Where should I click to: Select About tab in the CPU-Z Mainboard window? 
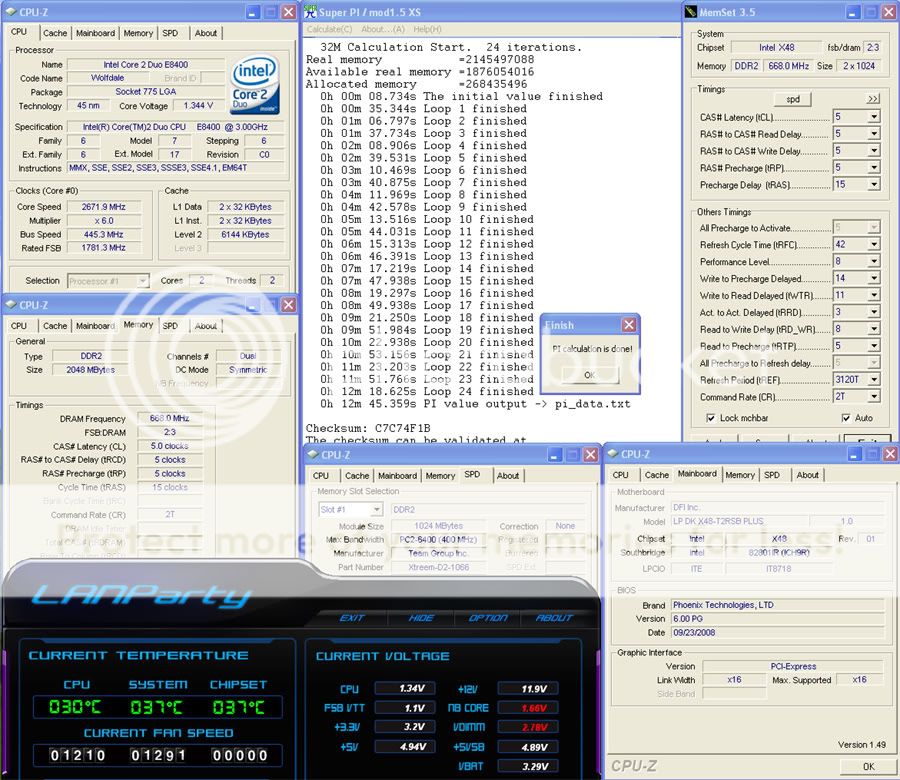(x=807, y=475)
